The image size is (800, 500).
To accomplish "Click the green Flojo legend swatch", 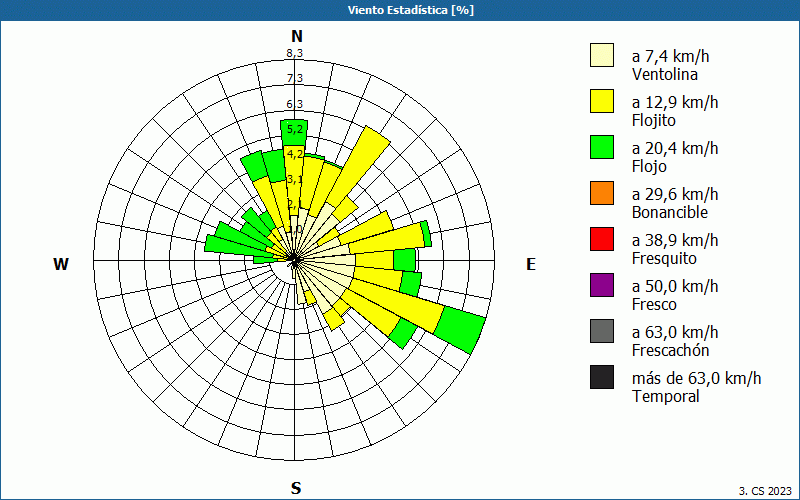I will coord(602,147).
